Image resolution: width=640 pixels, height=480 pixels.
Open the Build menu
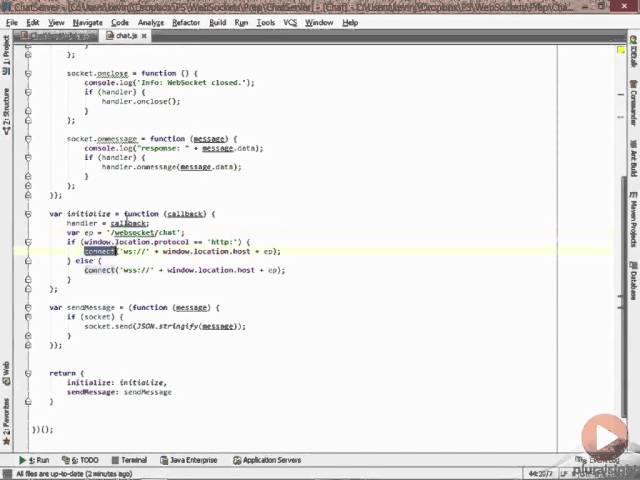(x=218, y=23)
